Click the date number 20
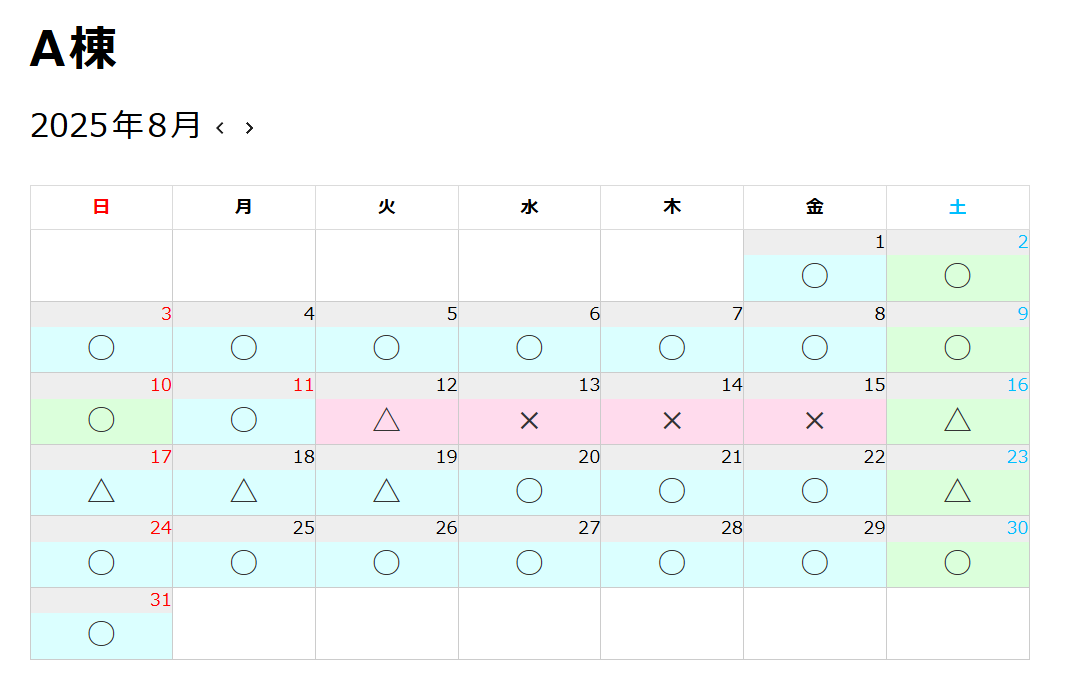Viewport: 1070px width, 679px height. point(589,457)
